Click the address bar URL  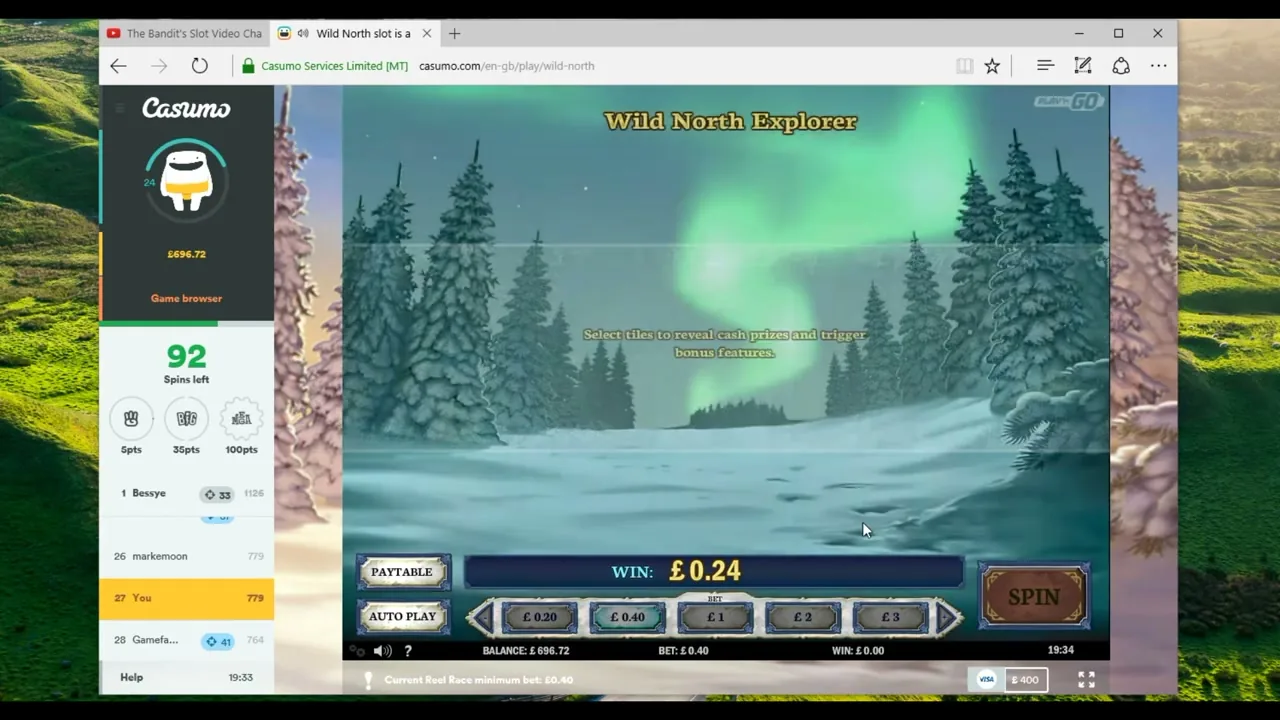tap(506, 66)
